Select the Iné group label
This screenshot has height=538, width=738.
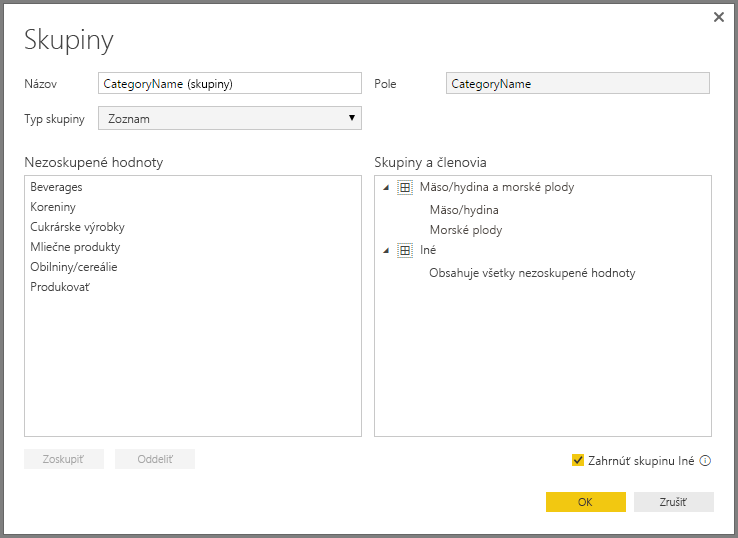[428, 250]
